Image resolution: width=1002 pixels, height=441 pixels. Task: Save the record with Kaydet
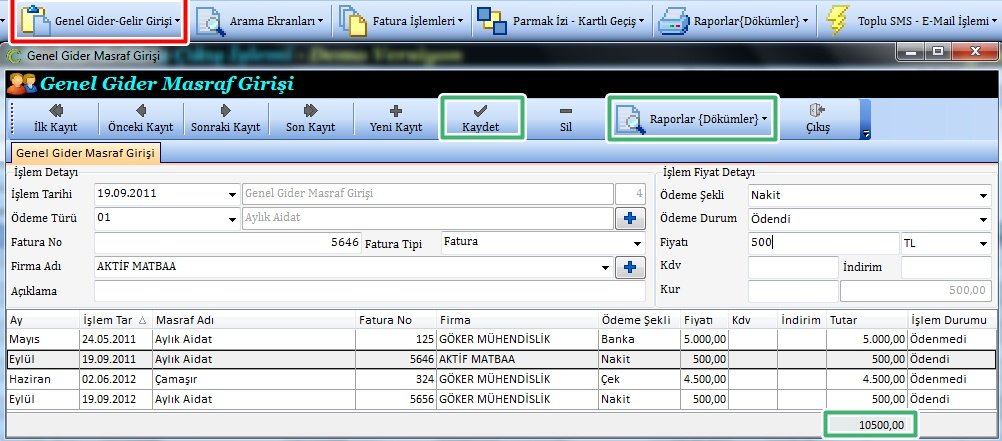[x=480, y=119]
